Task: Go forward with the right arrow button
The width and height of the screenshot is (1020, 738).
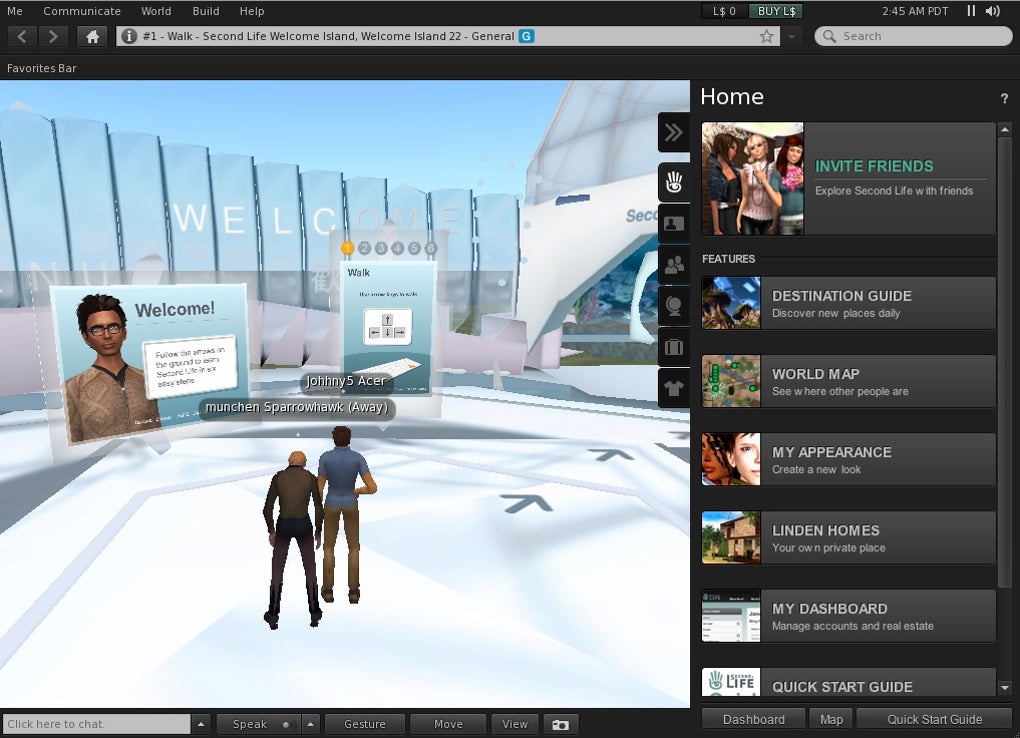Action: coord(53,36)
